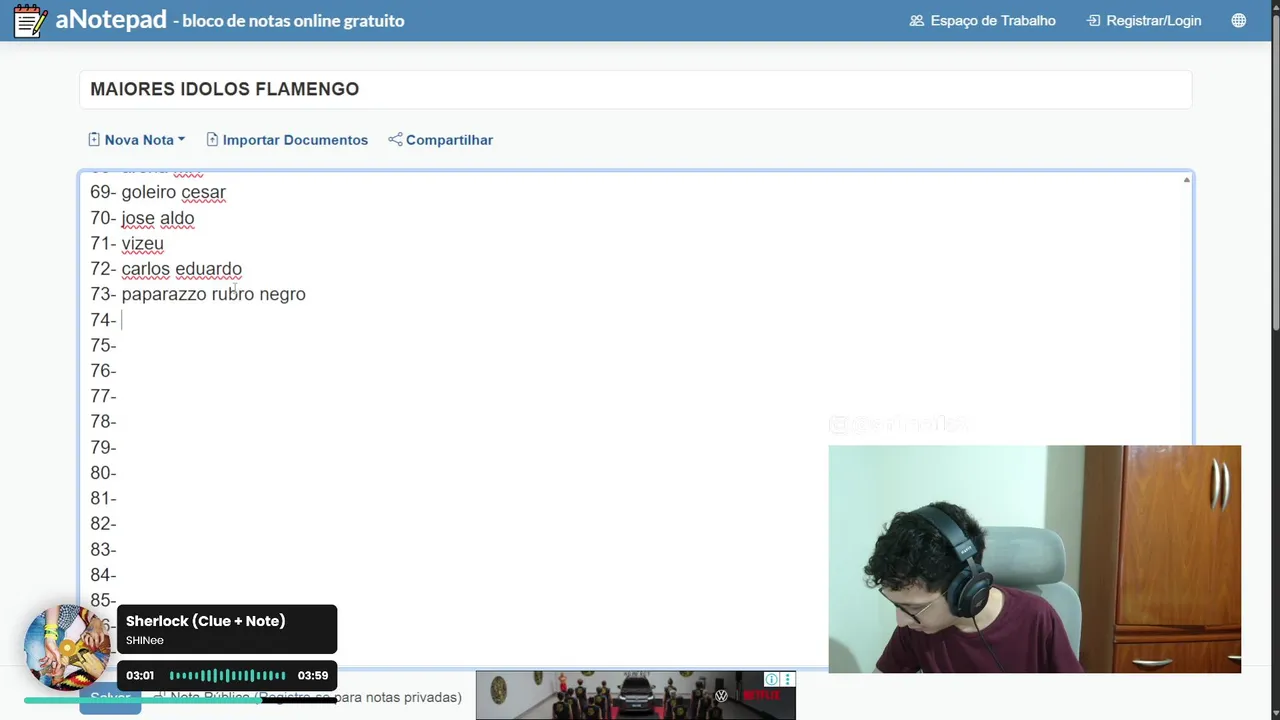Click the line "75-" in the note
The height and width of the screenshot is (720, 1280).
pos(103,345)
